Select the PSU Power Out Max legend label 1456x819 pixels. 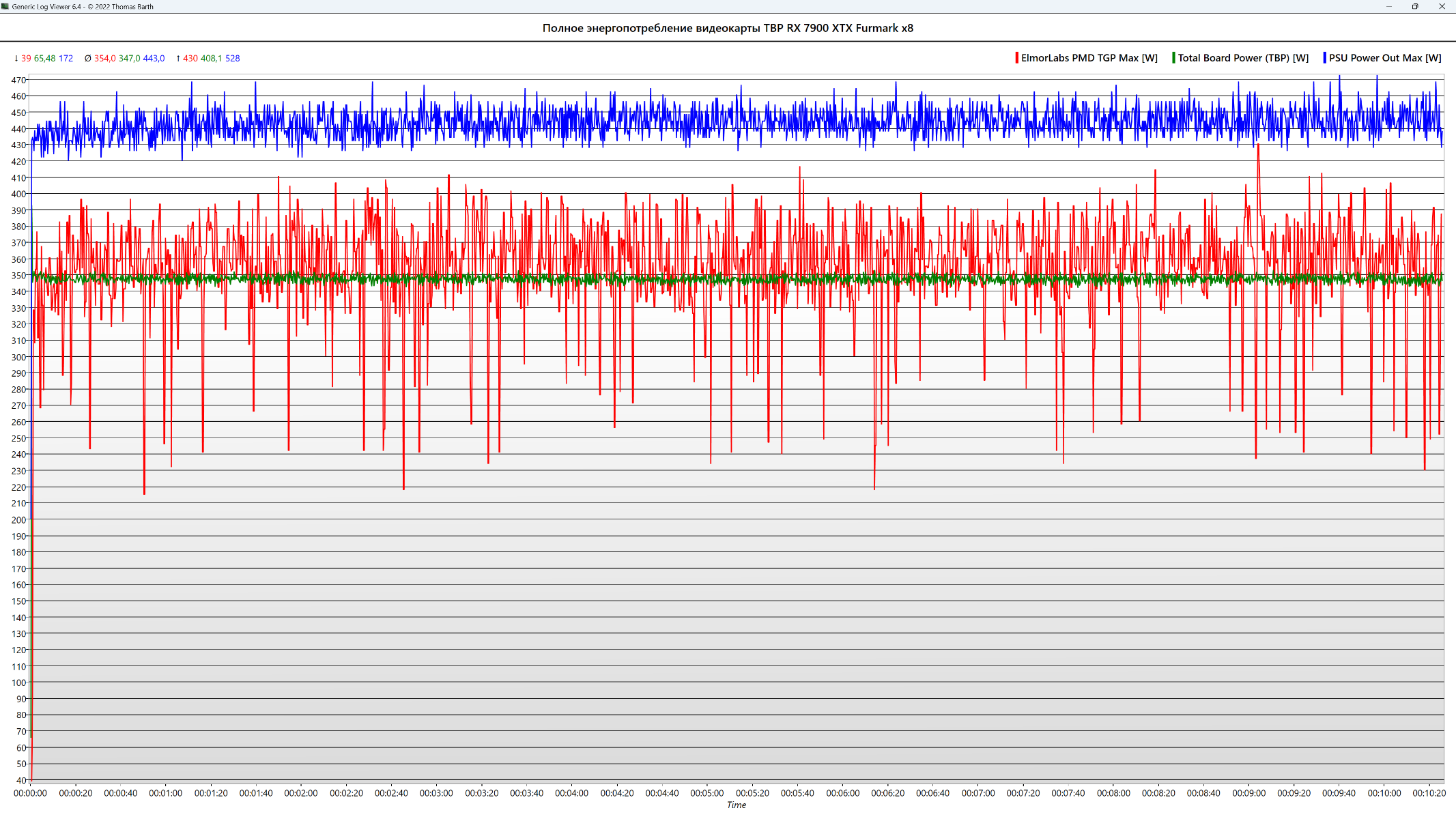tap(1385, 58)
